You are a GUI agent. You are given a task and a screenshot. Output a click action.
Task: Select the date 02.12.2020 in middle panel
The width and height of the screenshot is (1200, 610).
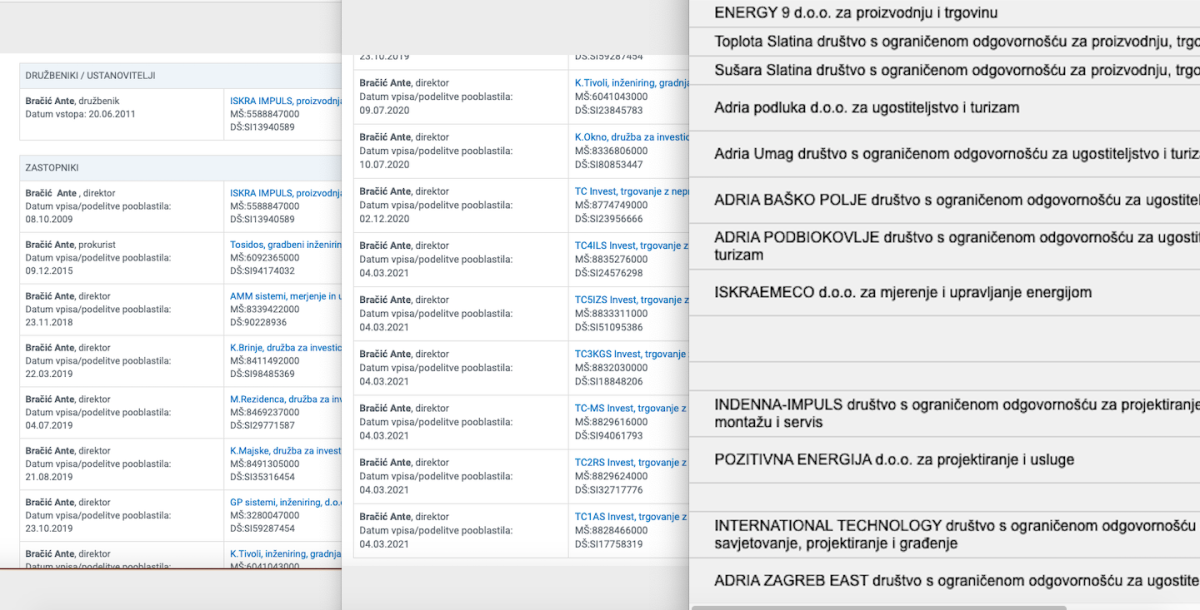[384, 218]
